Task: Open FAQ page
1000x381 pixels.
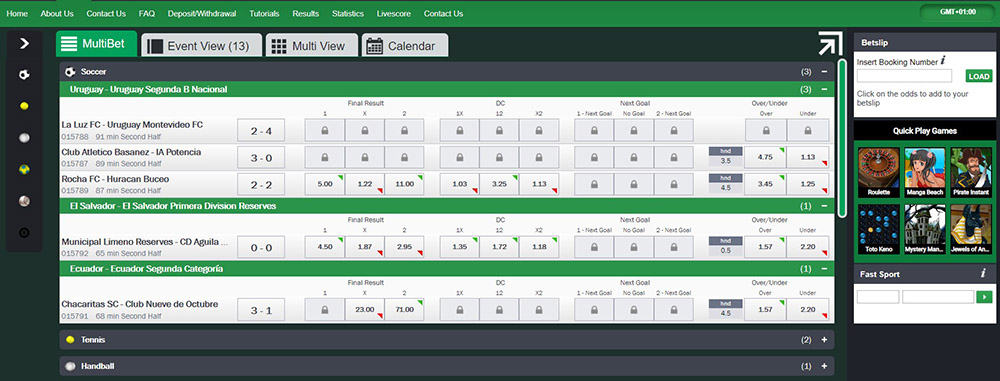Action: click(147, 13)
